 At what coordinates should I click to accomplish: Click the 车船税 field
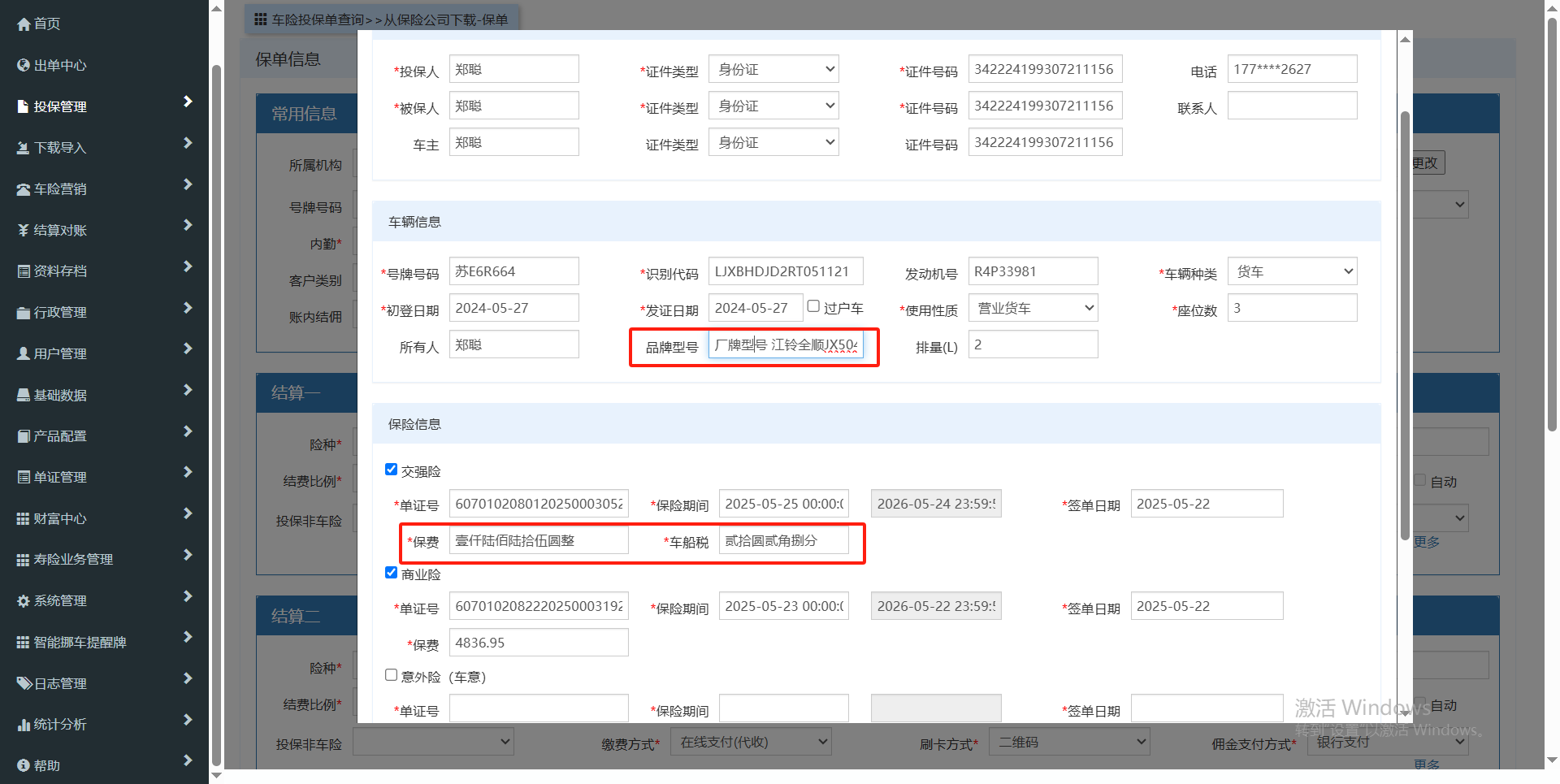pyautogui.click(x=784, y=540)
